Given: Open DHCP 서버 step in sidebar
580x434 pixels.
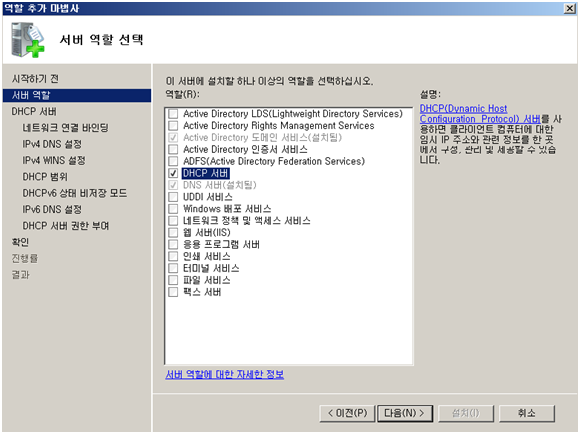Looking at the screenshot, I should (x=34, y=111).
